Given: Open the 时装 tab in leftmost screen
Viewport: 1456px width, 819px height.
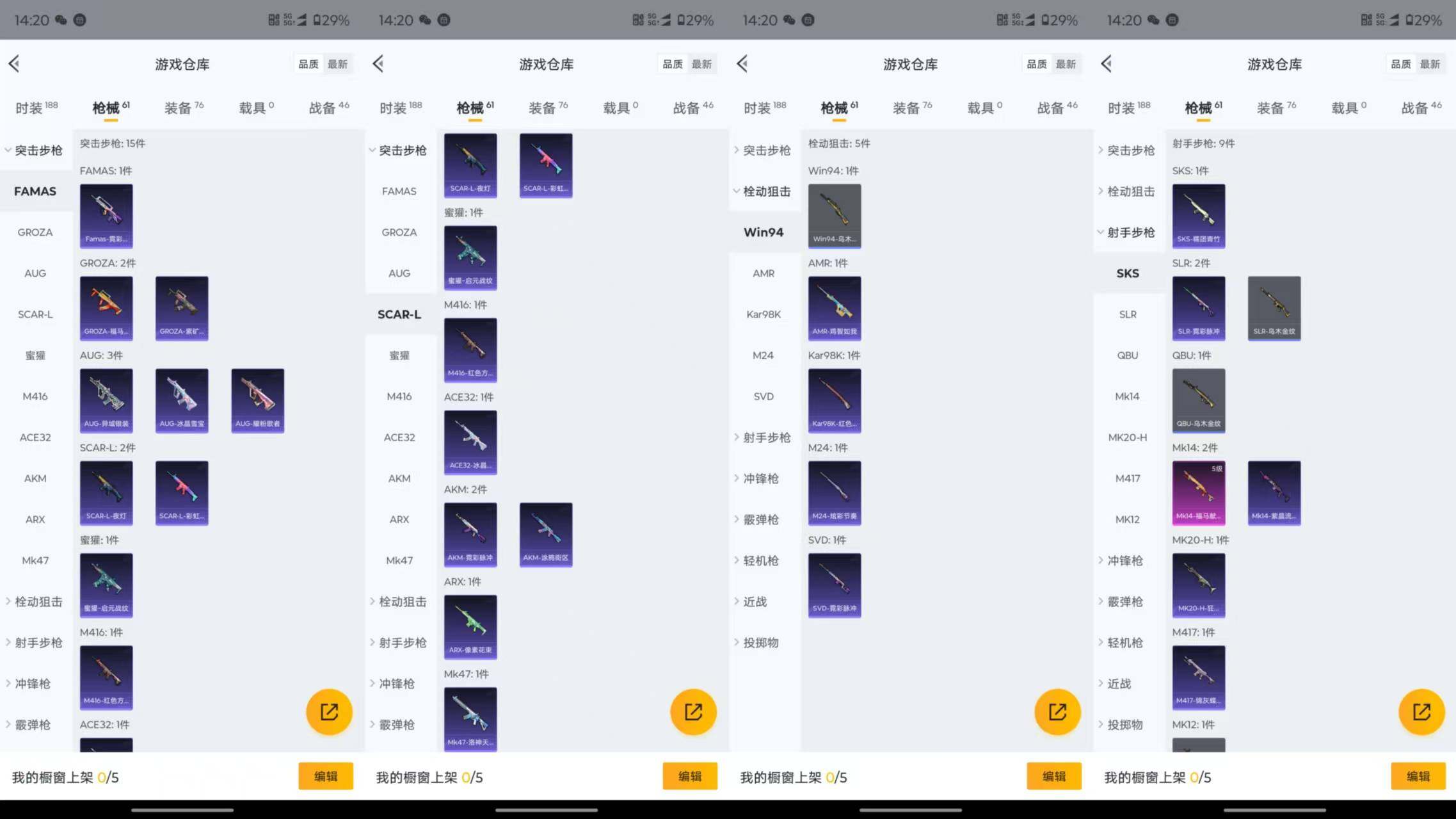Looking at the screenshot, I should 36,107.
